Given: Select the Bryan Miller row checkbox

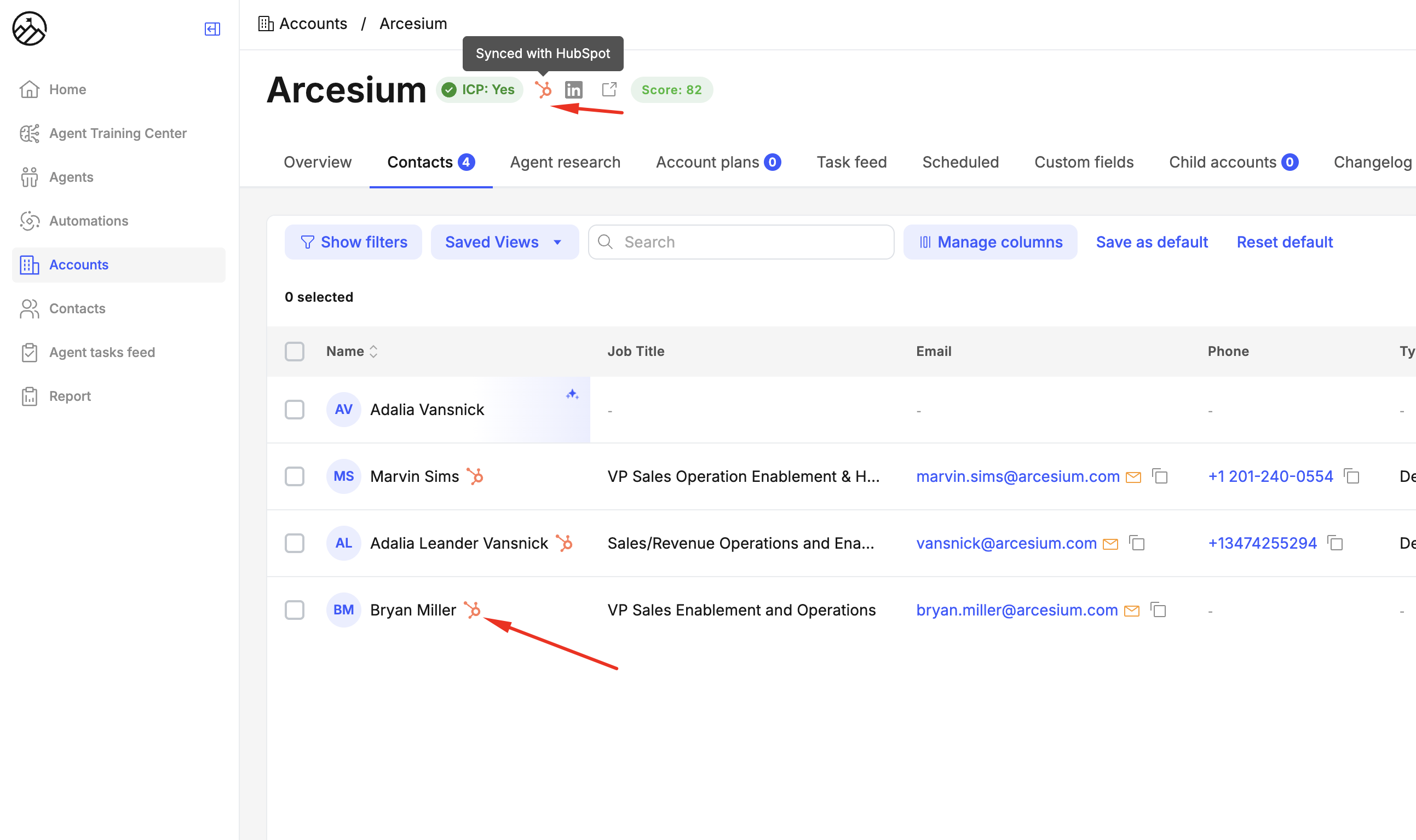Looking at the screenshot, I should (294, 610).
